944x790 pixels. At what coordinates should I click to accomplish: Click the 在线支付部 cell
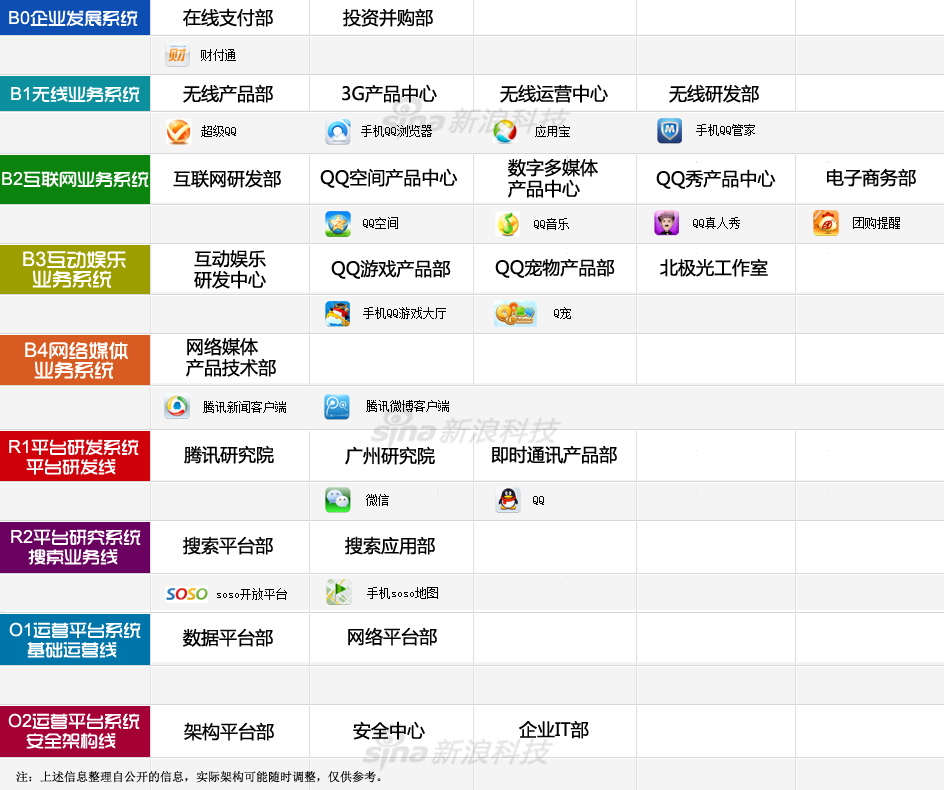(x=229, y=17)
